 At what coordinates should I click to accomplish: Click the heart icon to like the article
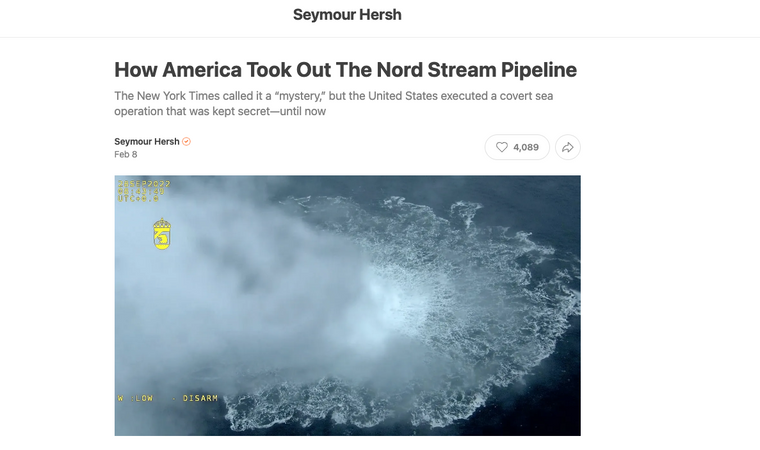click(502, 147)
